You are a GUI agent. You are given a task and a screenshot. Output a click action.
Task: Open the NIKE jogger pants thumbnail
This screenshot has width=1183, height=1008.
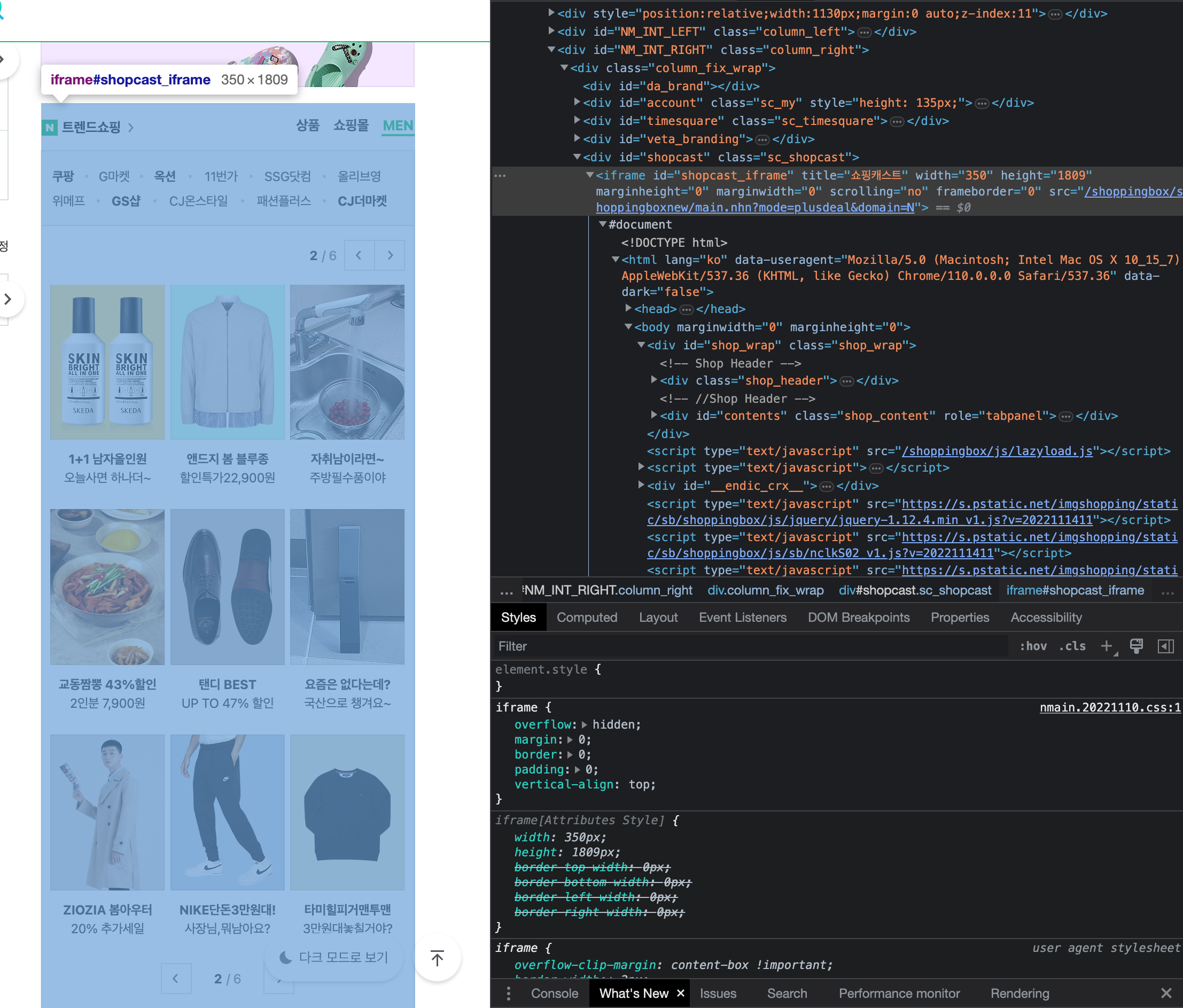pyautogui.click(x=227, y=812)
